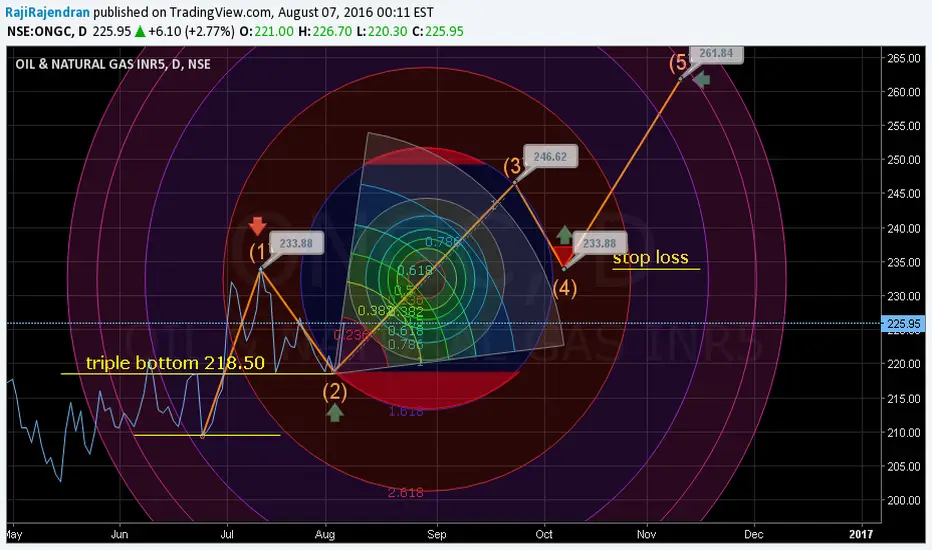Click the Dec label on time axis
The width and height of the screenshot is (932, 550).
[754, 534]
